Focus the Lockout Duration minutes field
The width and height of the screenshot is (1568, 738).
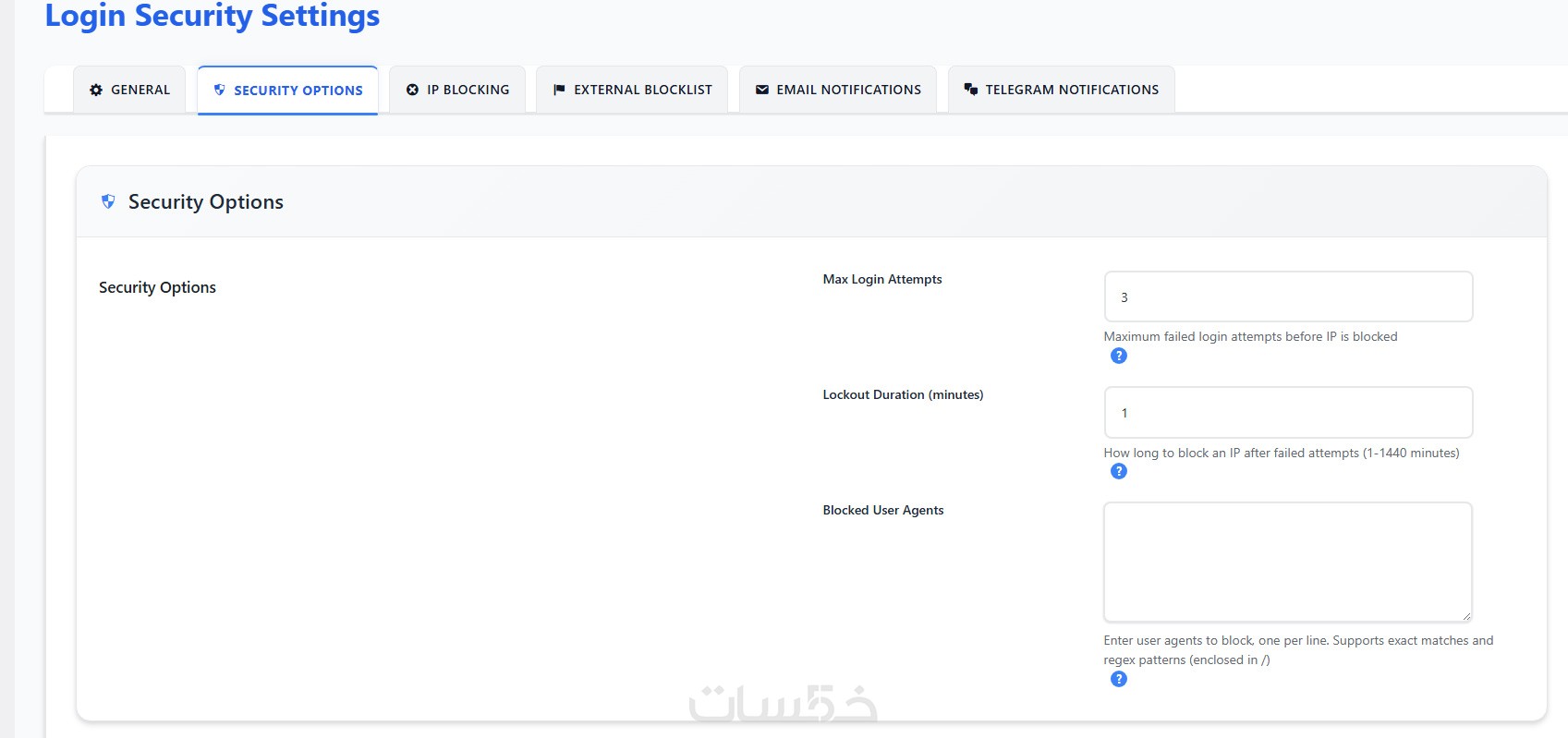[1288, 412]
